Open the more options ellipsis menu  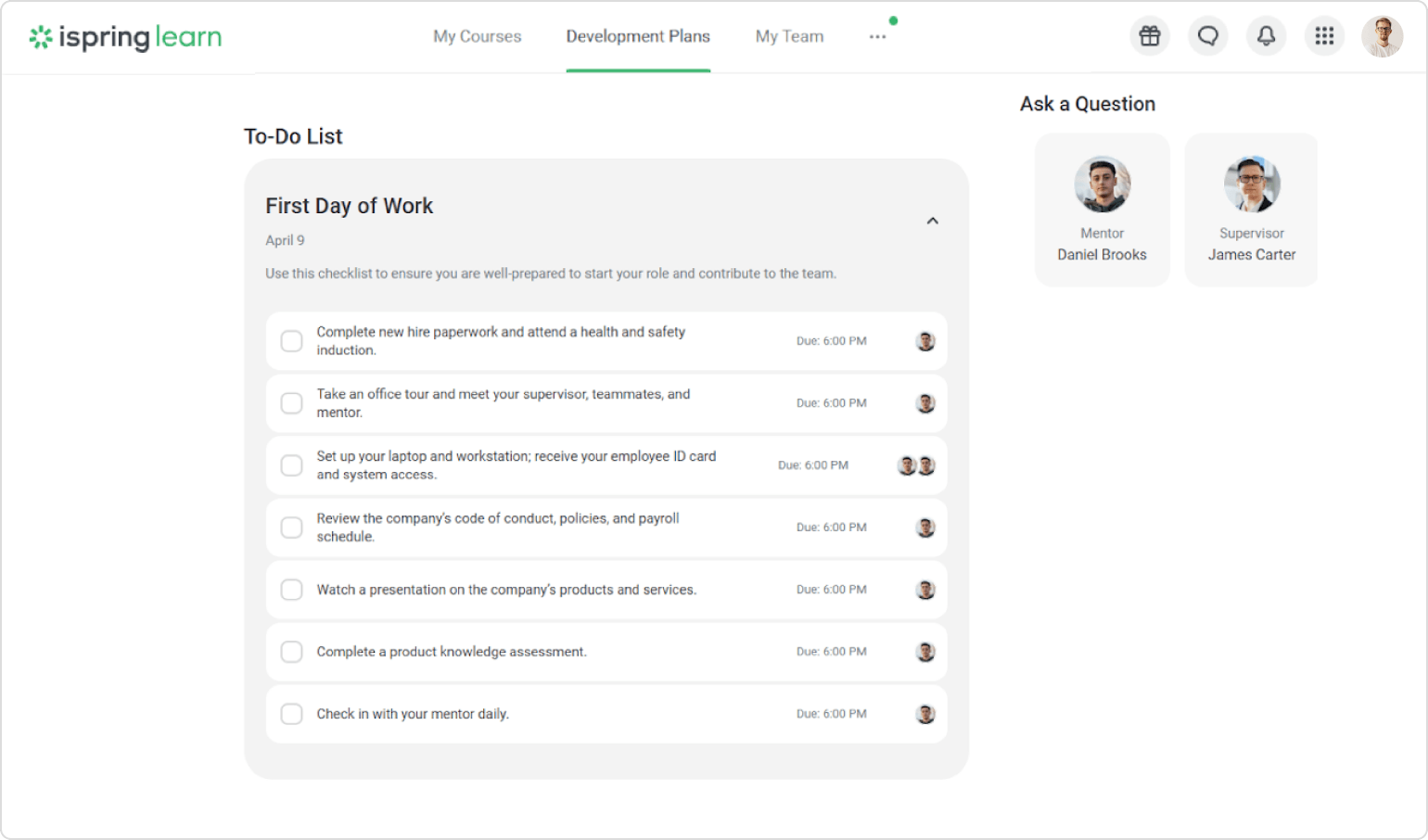pyautogui.click(x=877, y=37)
